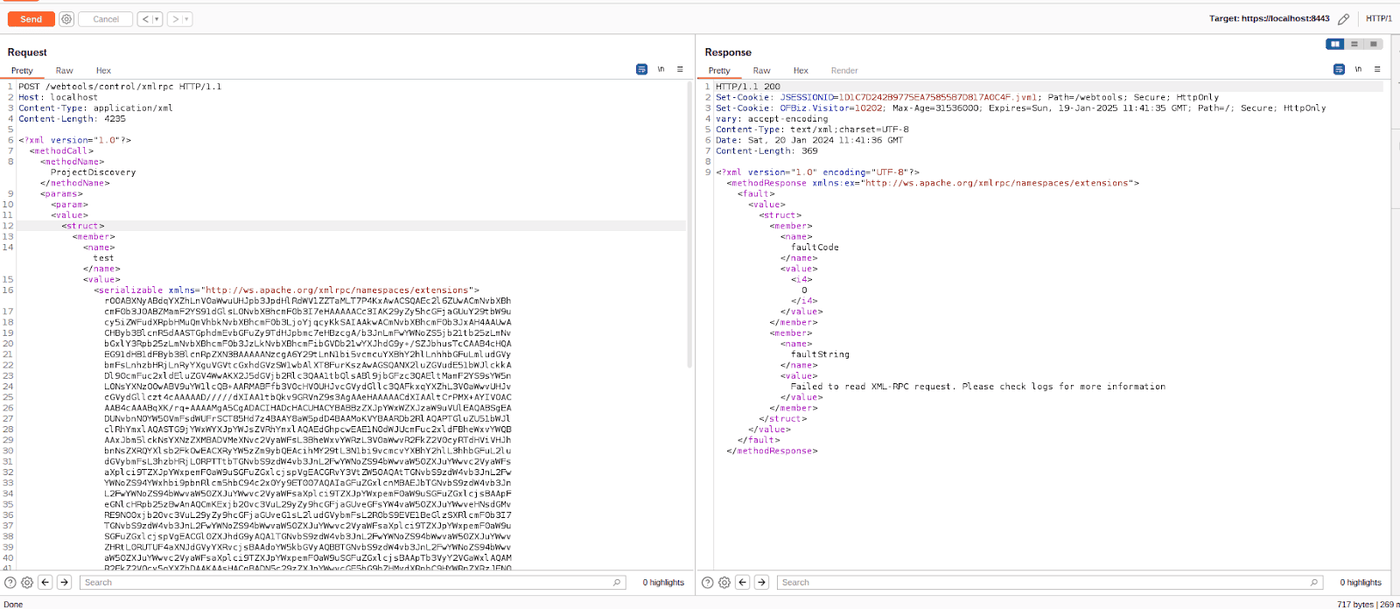This screenshot has width=1400, height=609.
Task: Jump to previous search match in Request
Action: [x=46, y=582]
